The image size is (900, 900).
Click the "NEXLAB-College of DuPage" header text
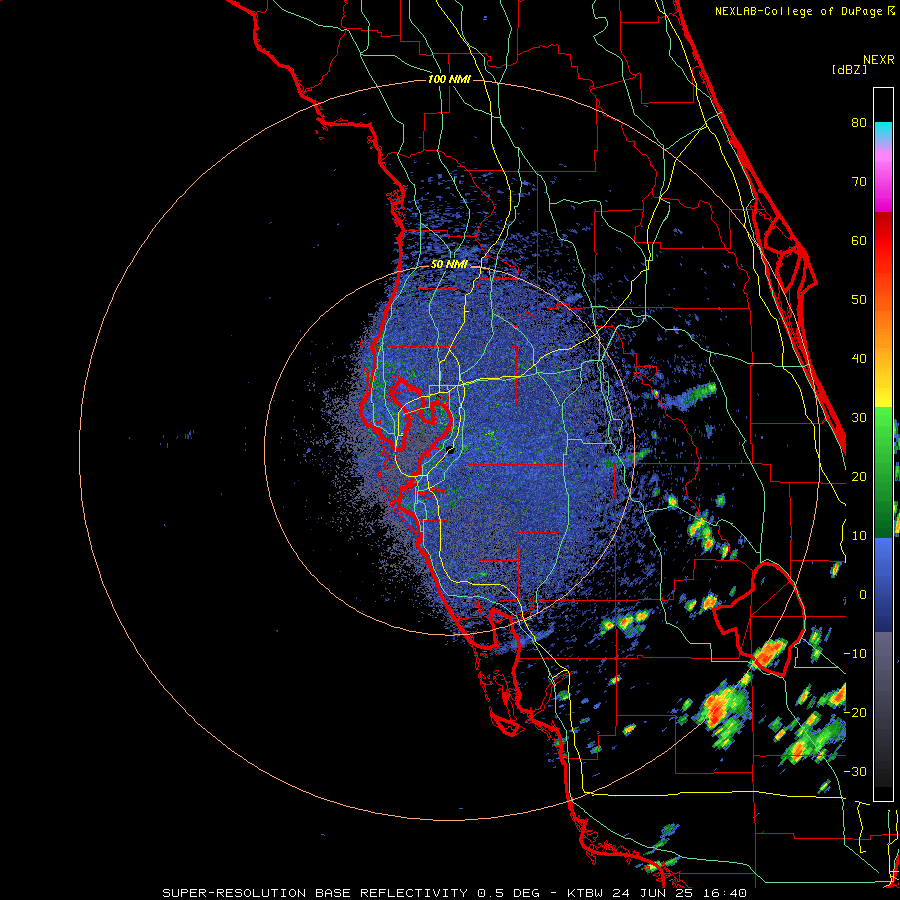click(x=798, y=11)
